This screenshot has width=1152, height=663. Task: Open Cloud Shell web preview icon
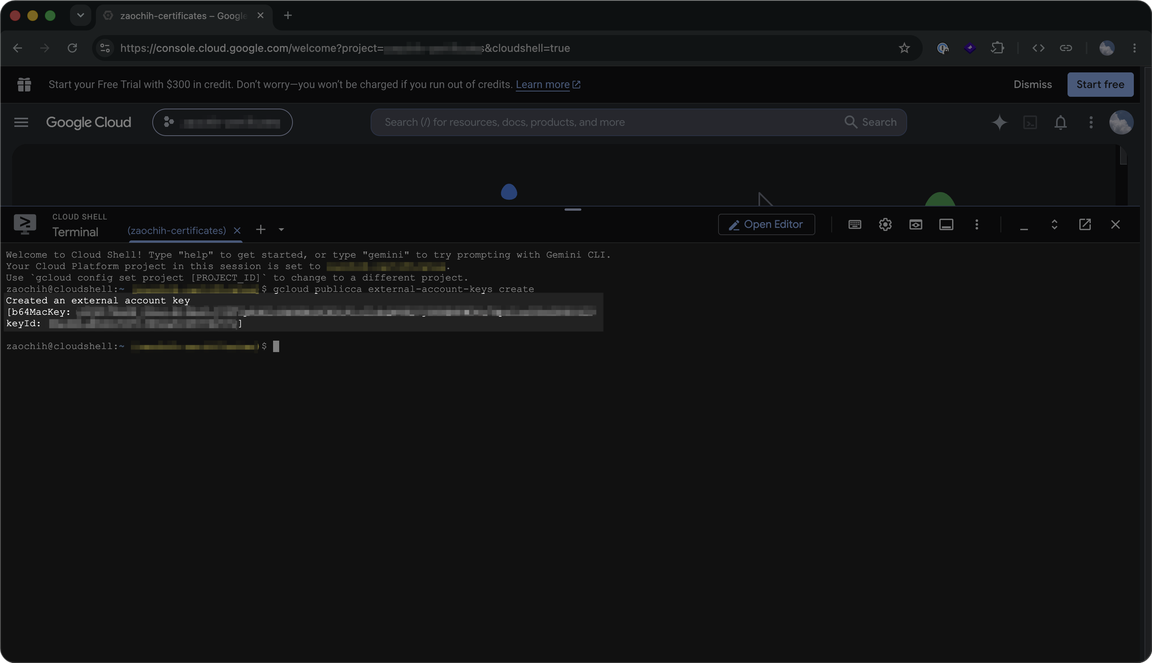click(915, 224)
